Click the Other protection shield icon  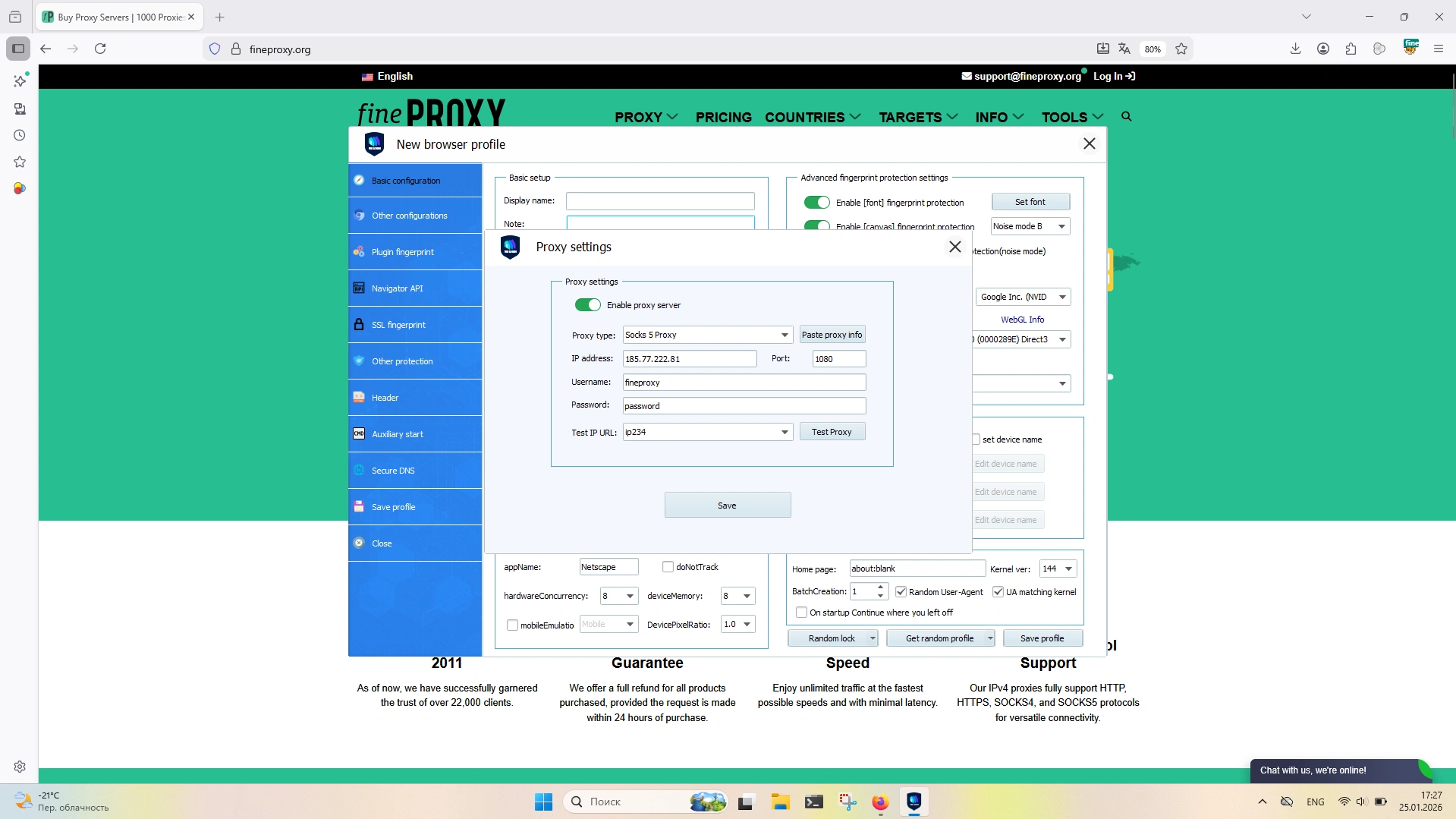pyautogui.click(x=359, y=361)
